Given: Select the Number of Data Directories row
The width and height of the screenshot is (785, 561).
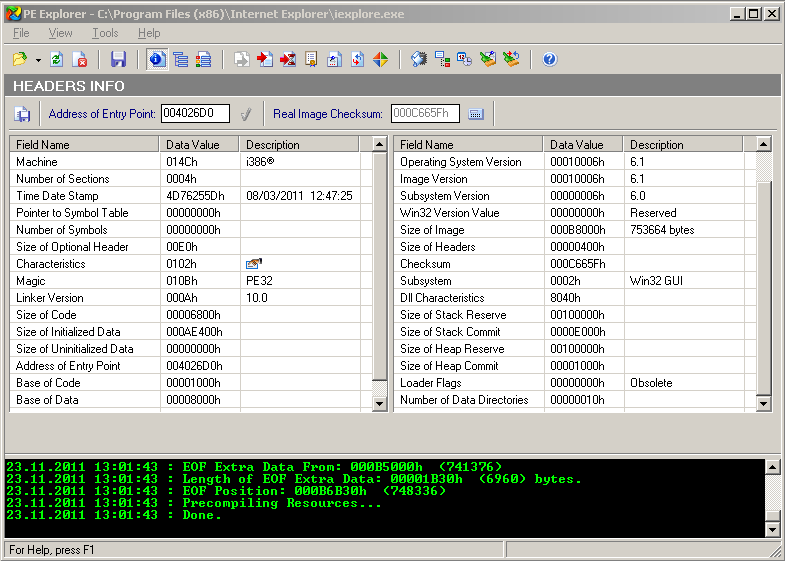Looking at the screenshot, I should tap(575, 400).
